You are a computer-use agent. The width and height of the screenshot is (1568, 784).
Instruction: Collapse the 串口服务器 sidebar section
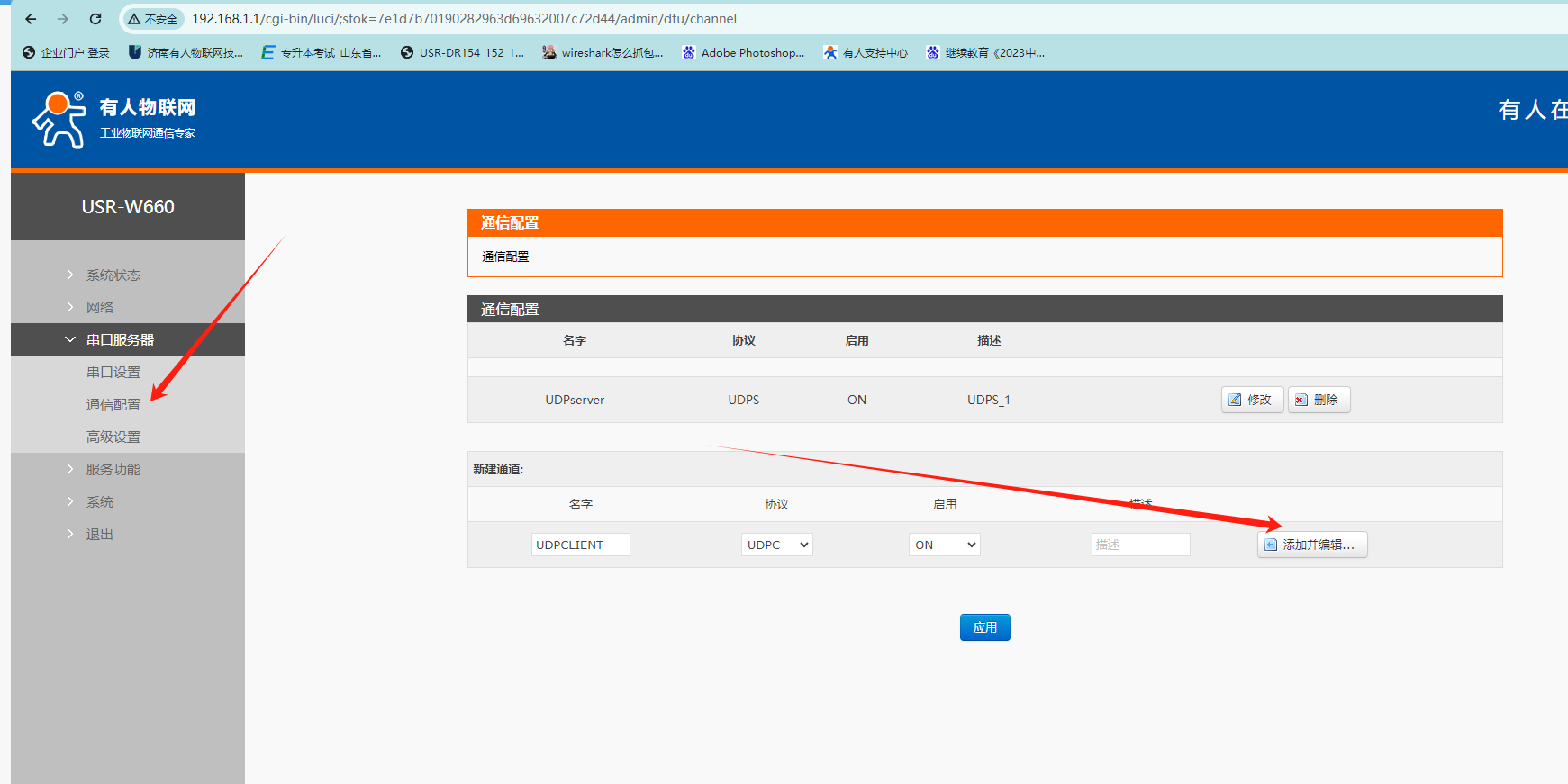[x=120, y=340]
